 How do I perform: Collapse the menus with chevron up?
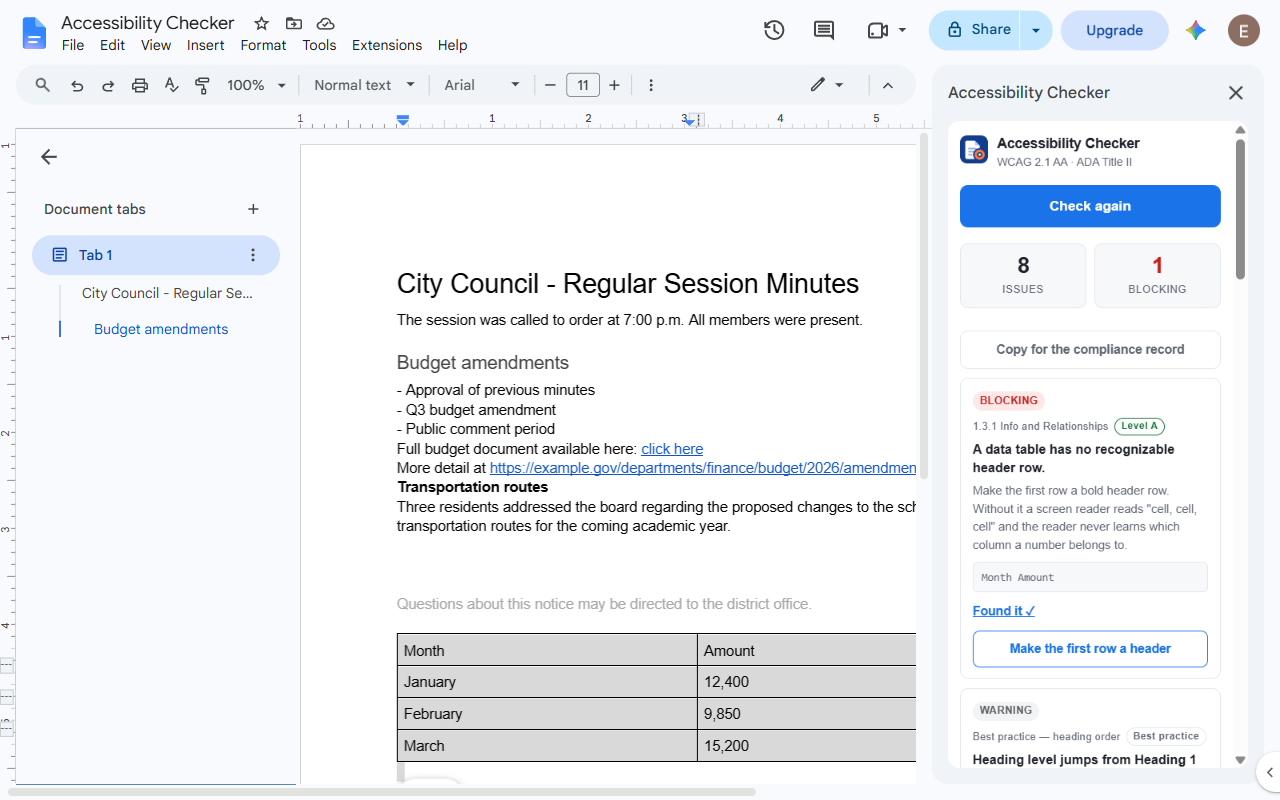point(887,85)
